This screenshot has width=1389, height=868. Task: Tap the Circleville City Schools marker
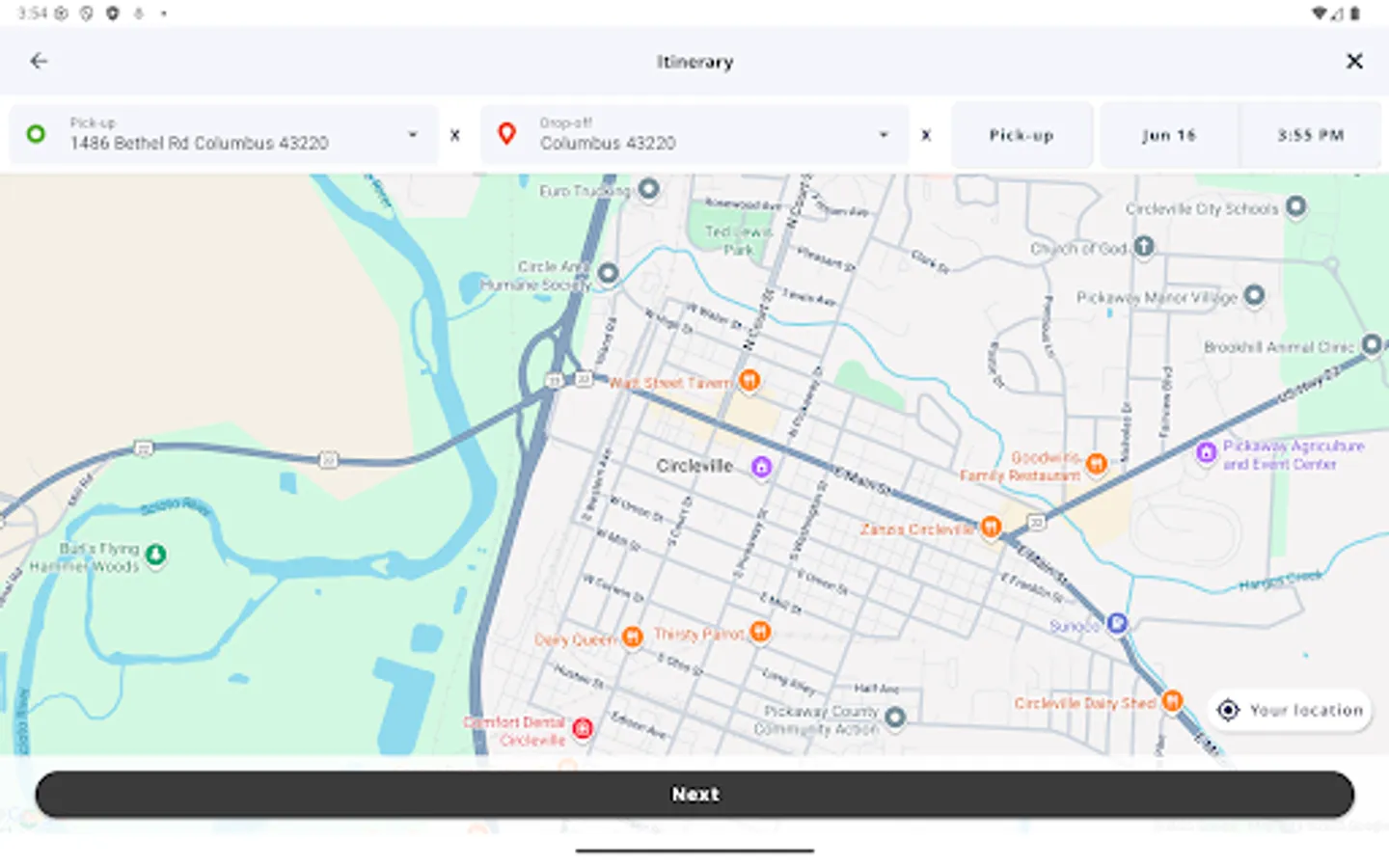(x=1296, y=206)
